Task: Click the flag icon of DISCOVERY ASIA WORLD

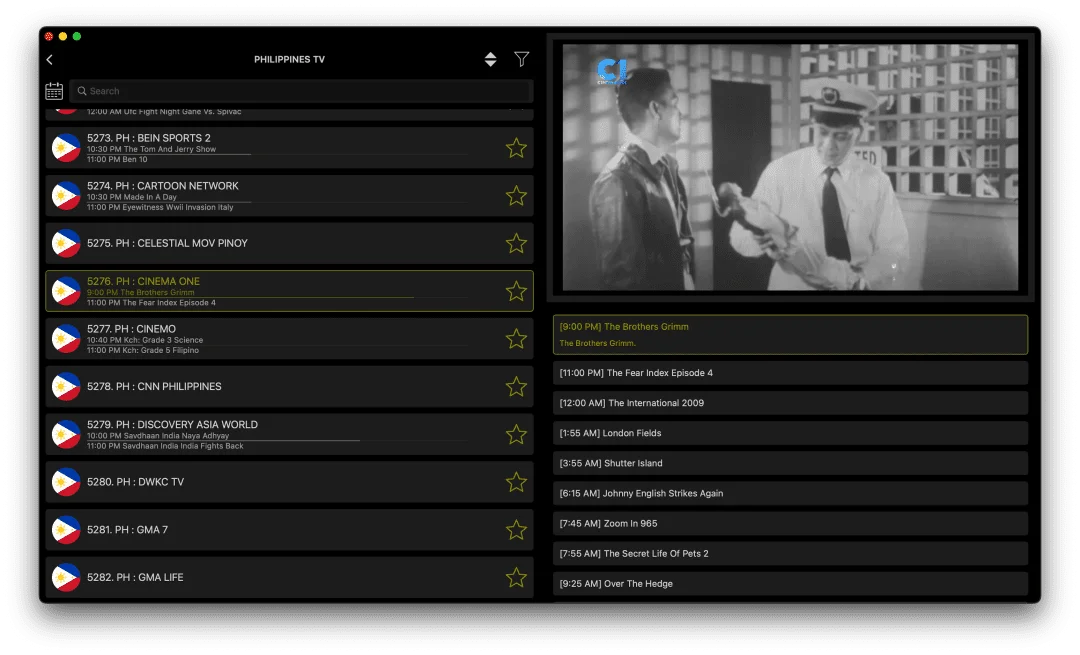Action: (x=66, y=435)
